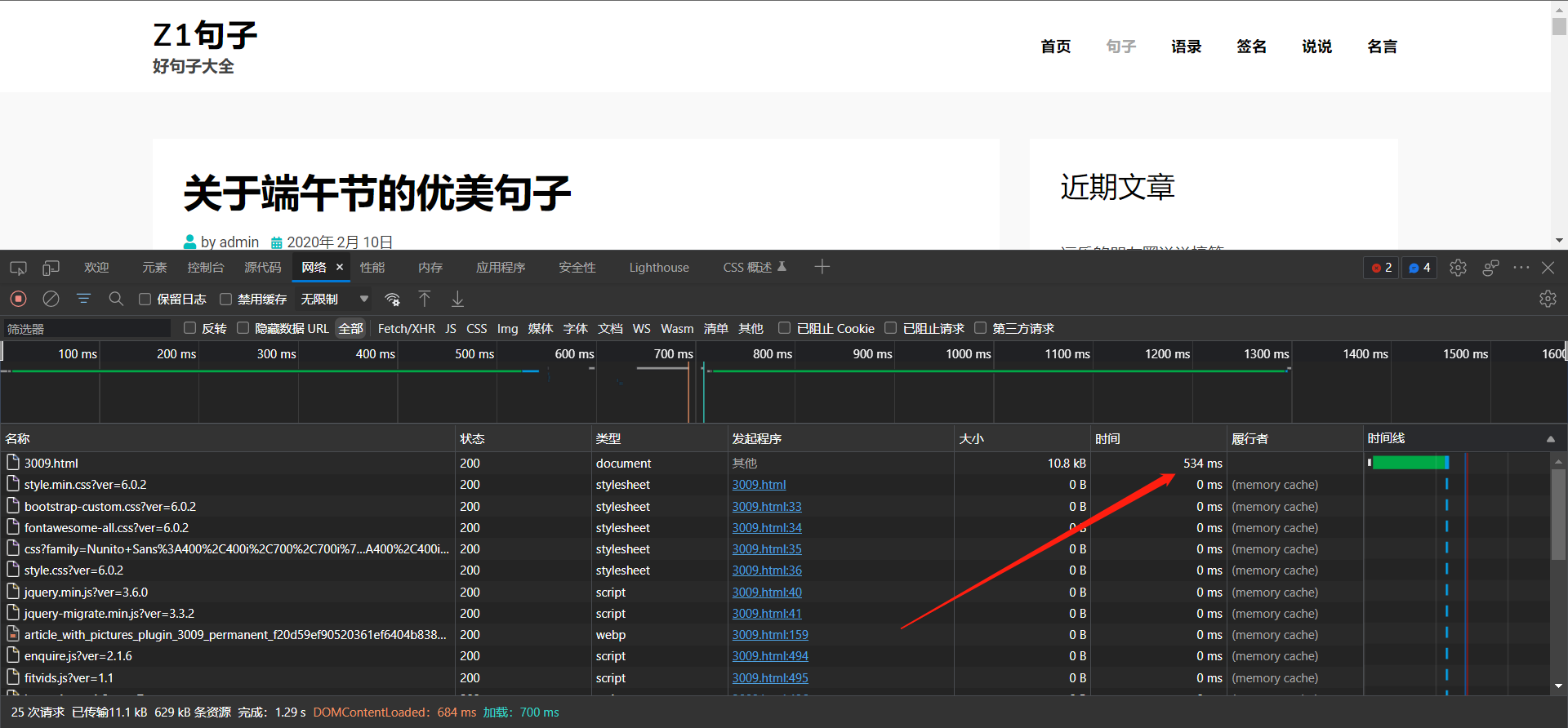
Task: Clear the network log
Action: point(51,299)
